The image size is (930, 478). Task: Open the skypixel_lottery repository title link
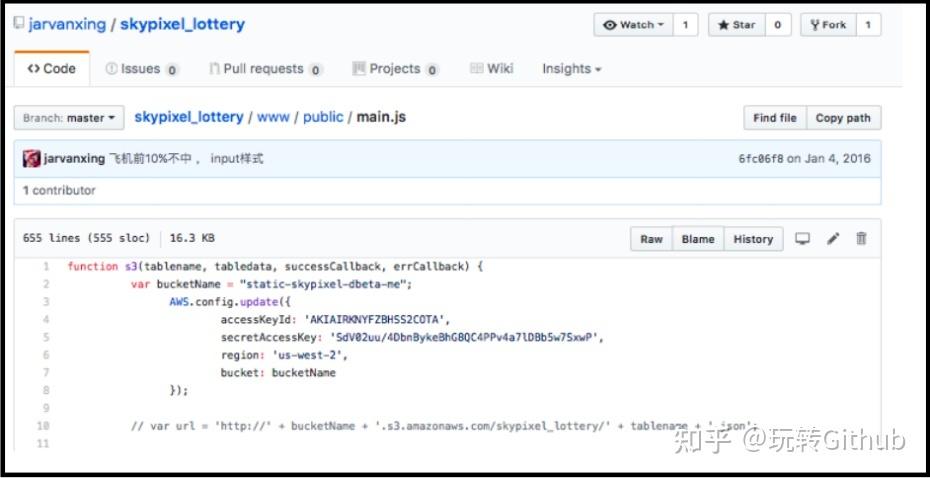(182, 25)
